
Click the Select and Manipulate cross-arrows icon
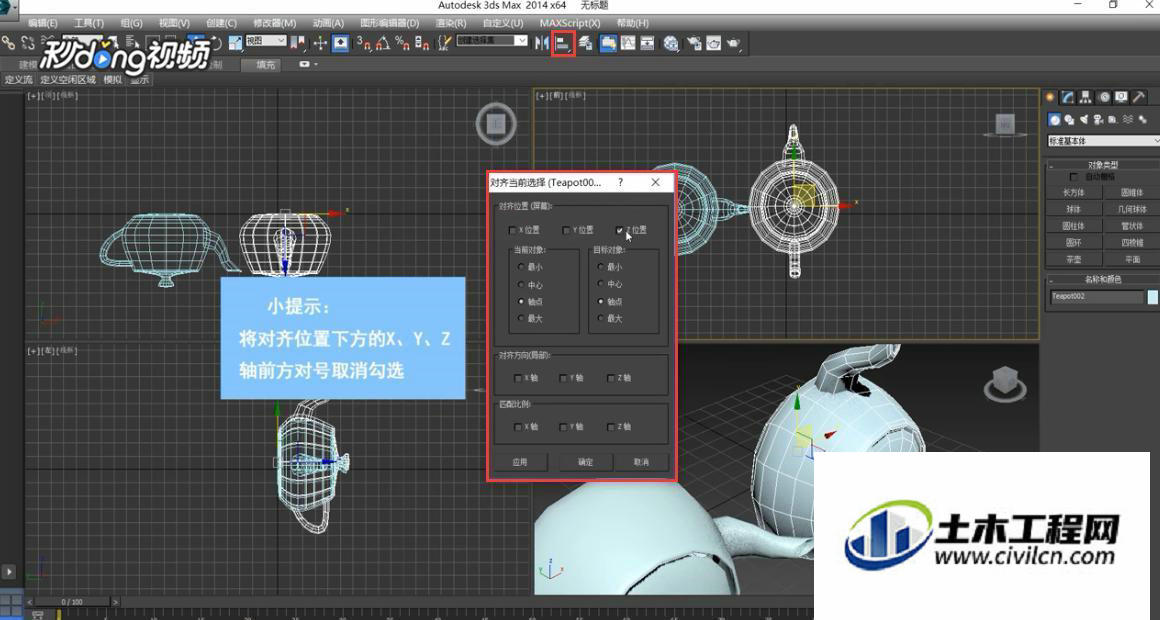320,44
